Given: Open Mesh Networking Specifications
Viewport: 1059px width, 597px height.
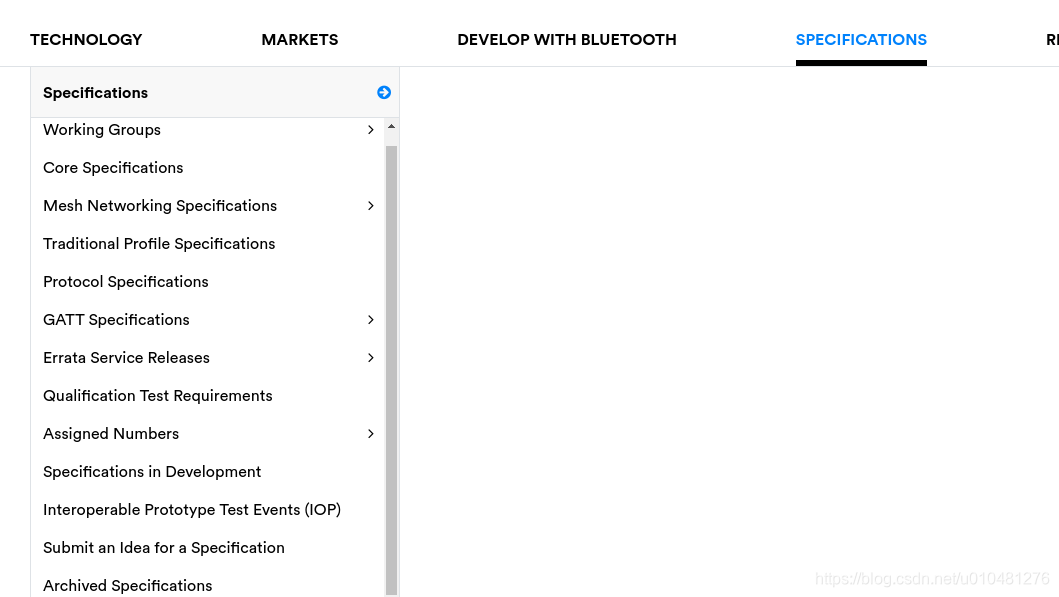Looking at the screenshot, I should point(160,205).
